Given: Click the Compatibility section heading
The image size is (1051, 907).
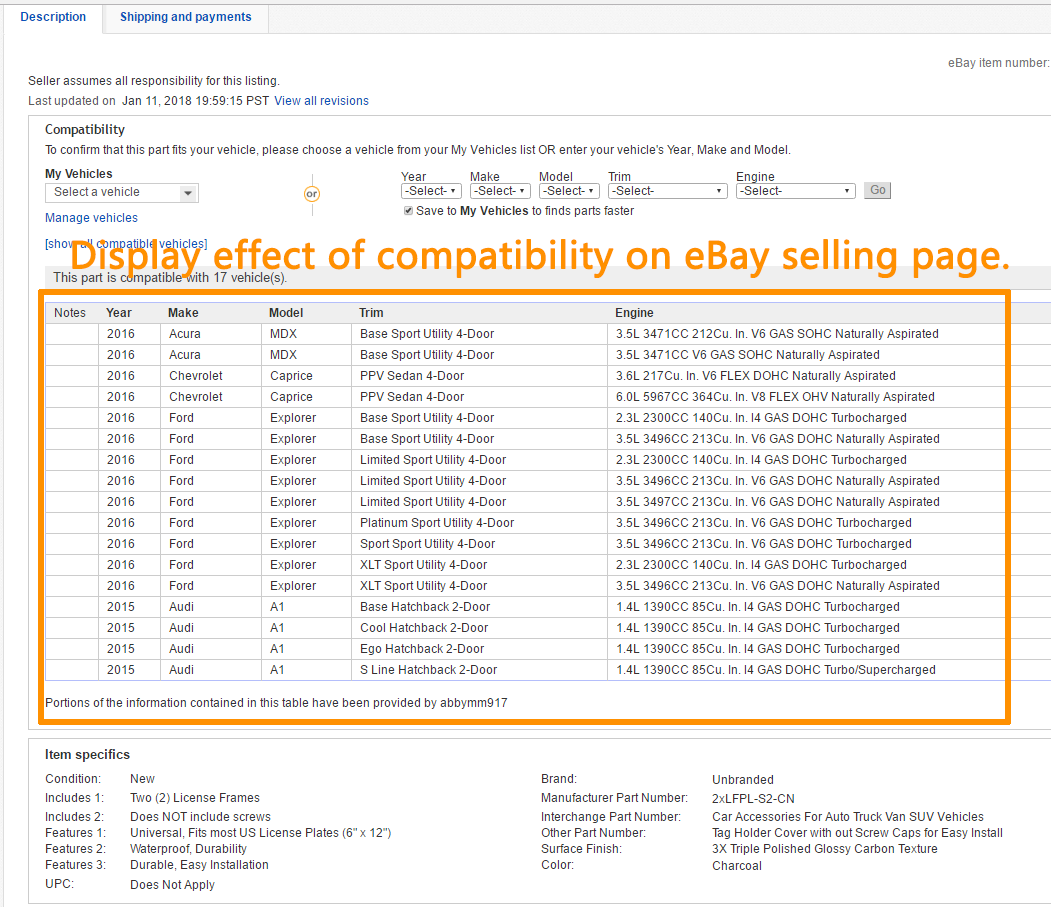Looking at the screenshot, I should click(x=84, y=129).
